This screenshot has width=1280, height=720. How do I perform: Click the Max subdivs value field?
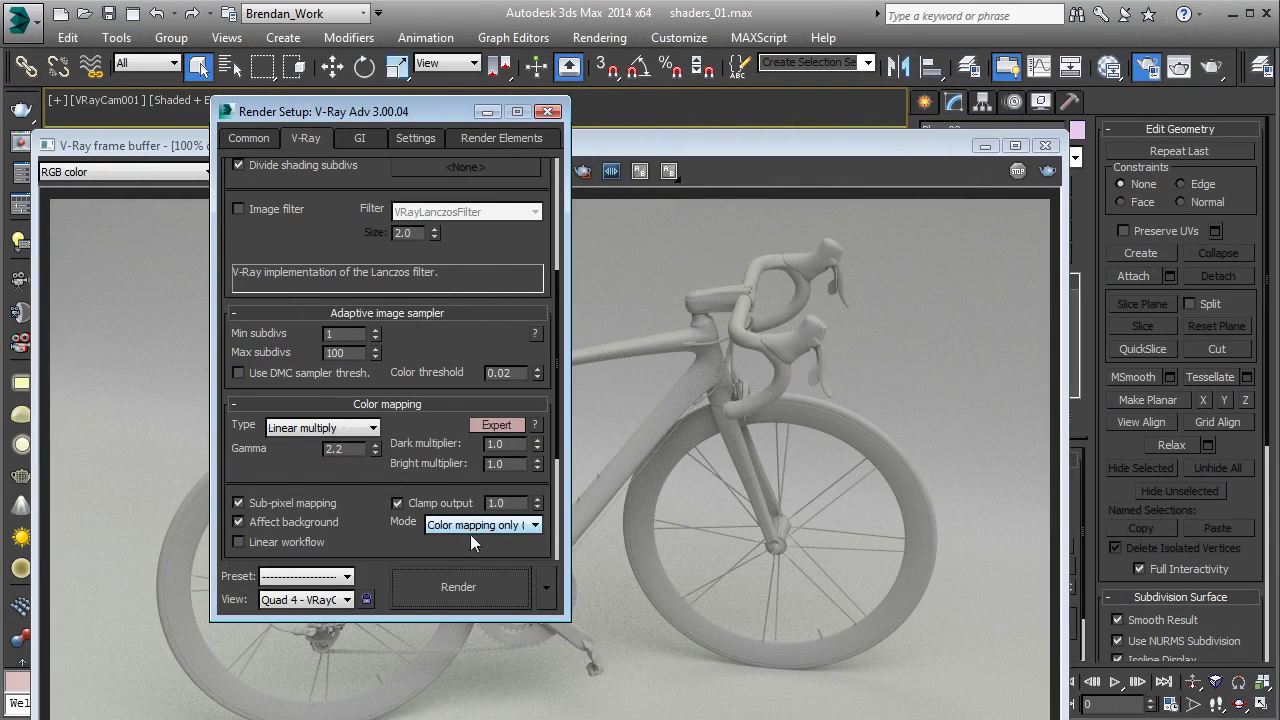345,353
